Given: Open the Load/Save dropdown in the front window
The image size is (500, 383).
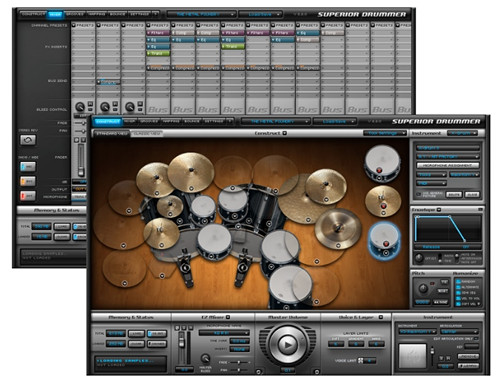Looking at the screenshot, I should pos(335,122).
